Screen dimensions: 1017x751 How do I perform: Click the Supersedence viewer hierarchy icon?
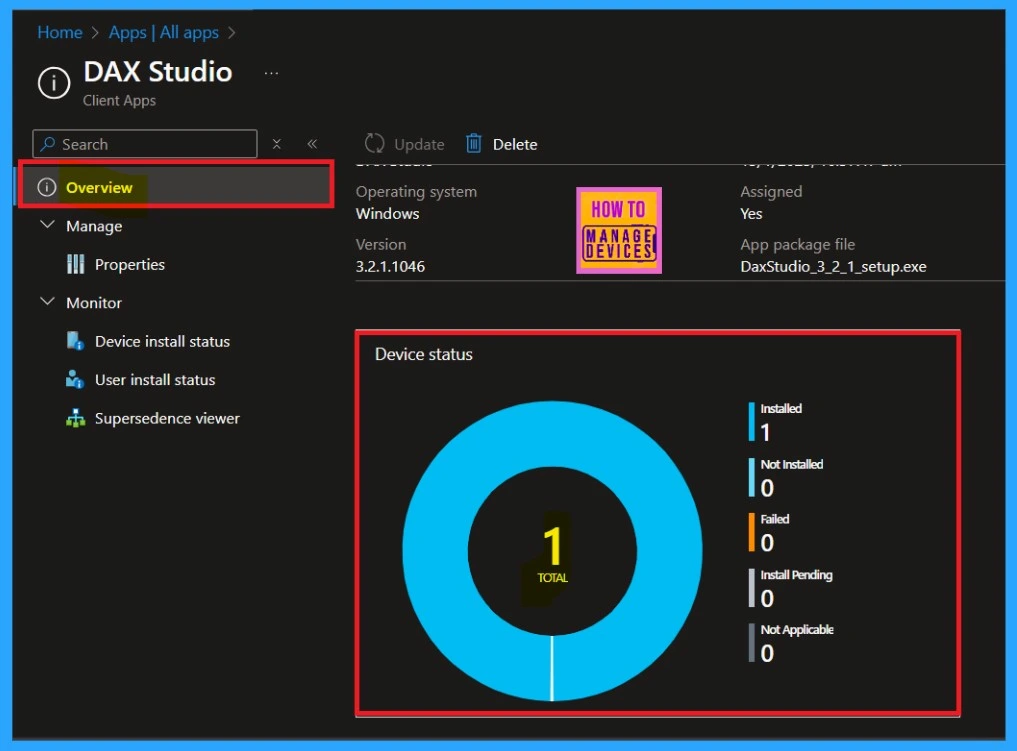click(x=75, y=418)
